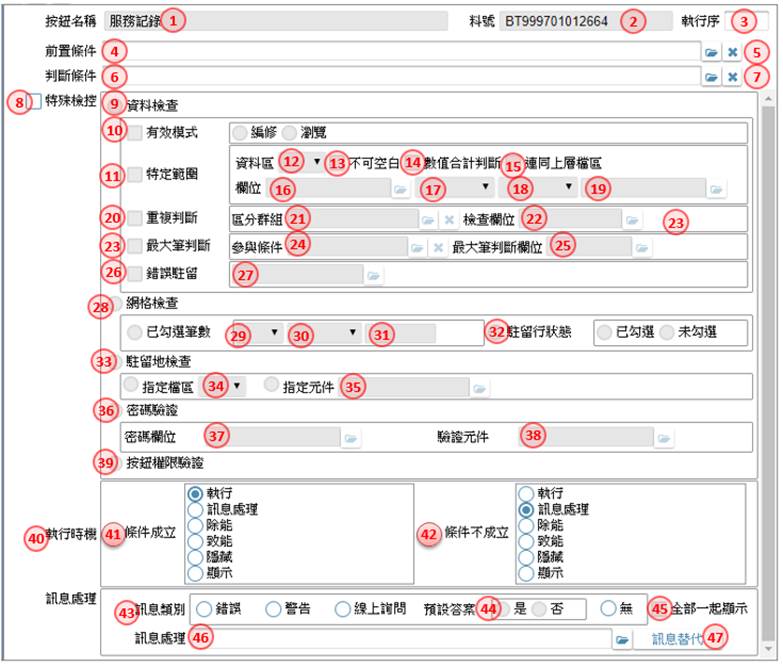Choose 警告 message type
Viewport: 783px width, 665px height.
273,609
